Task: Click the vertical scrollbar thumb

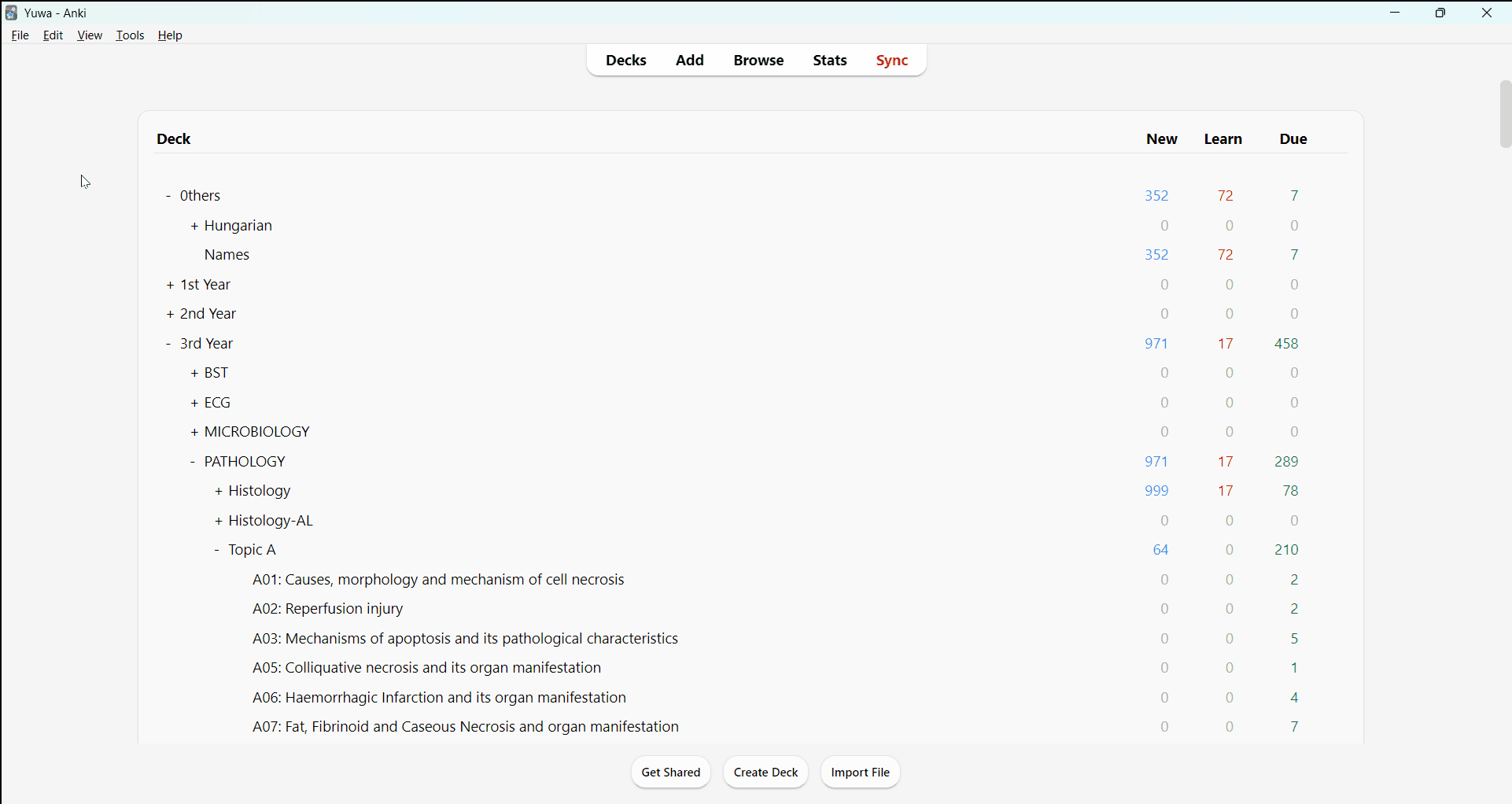Action: [x=1504, y=114]
